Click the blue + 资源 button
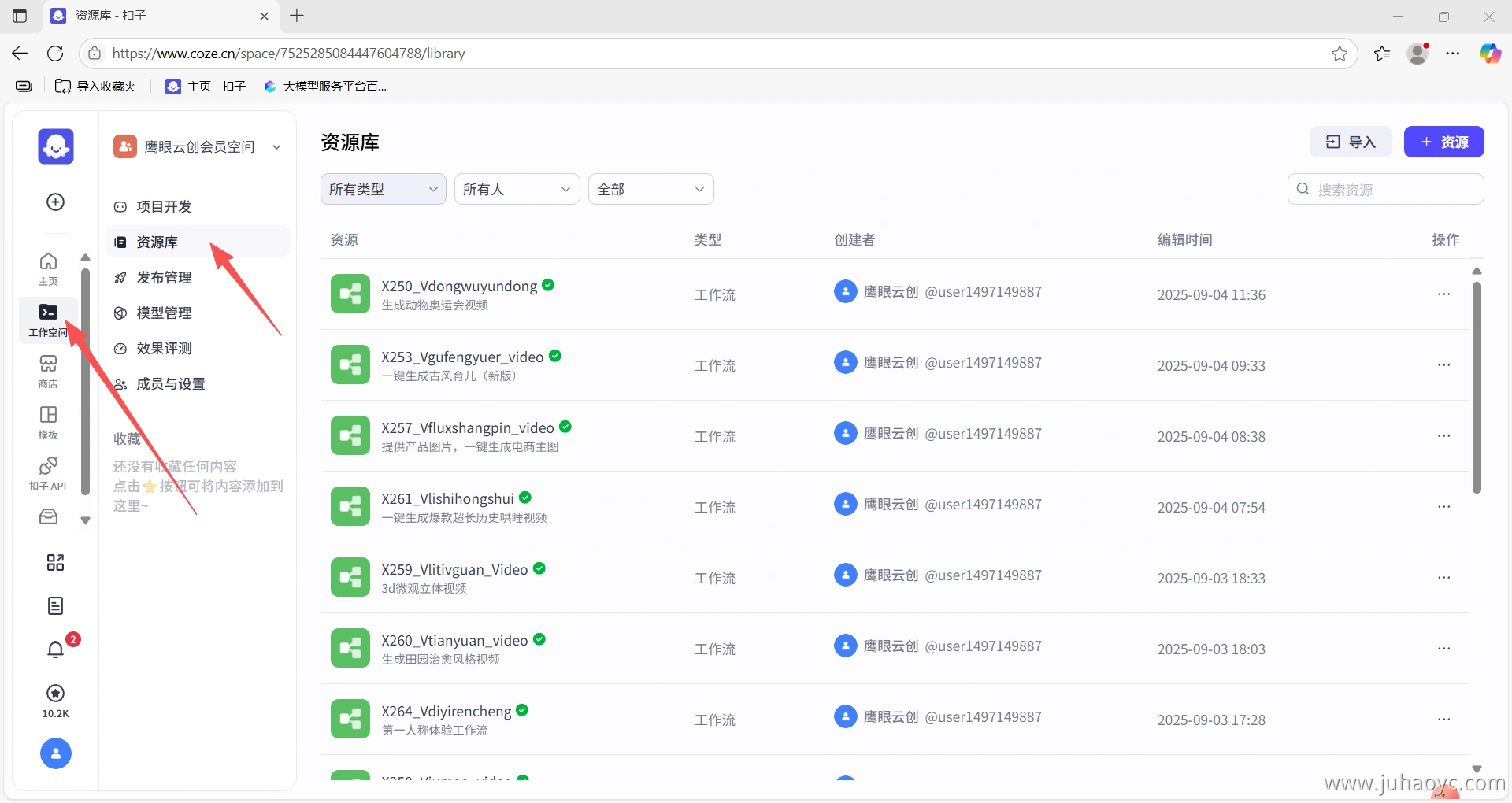The height and width of the screenshot is (803, 1512). pyautogui.click(x=1443, y=142)
